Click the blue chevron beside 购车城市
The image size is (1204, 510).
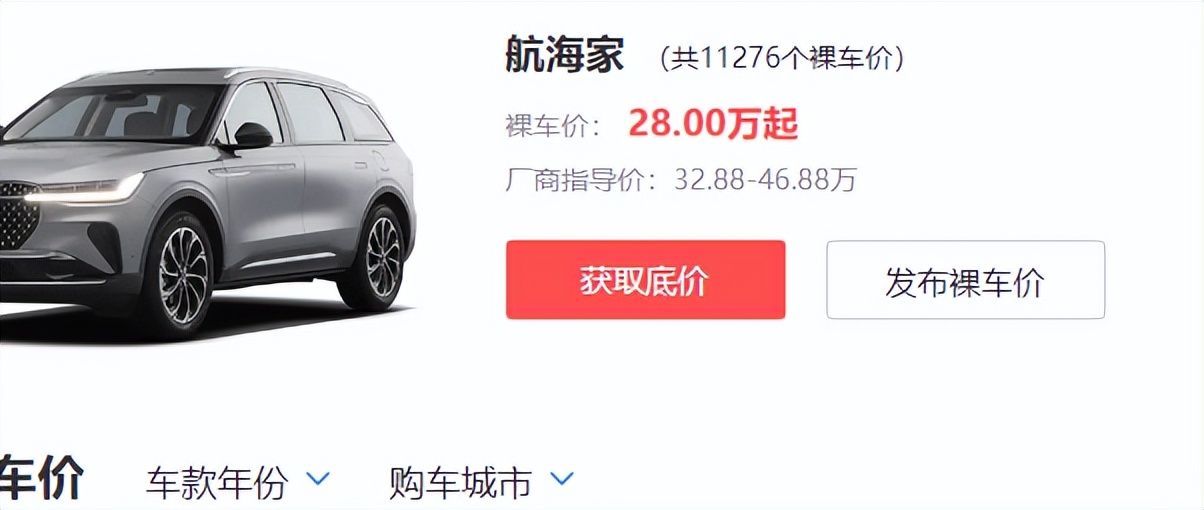click(x=562, y=480)
